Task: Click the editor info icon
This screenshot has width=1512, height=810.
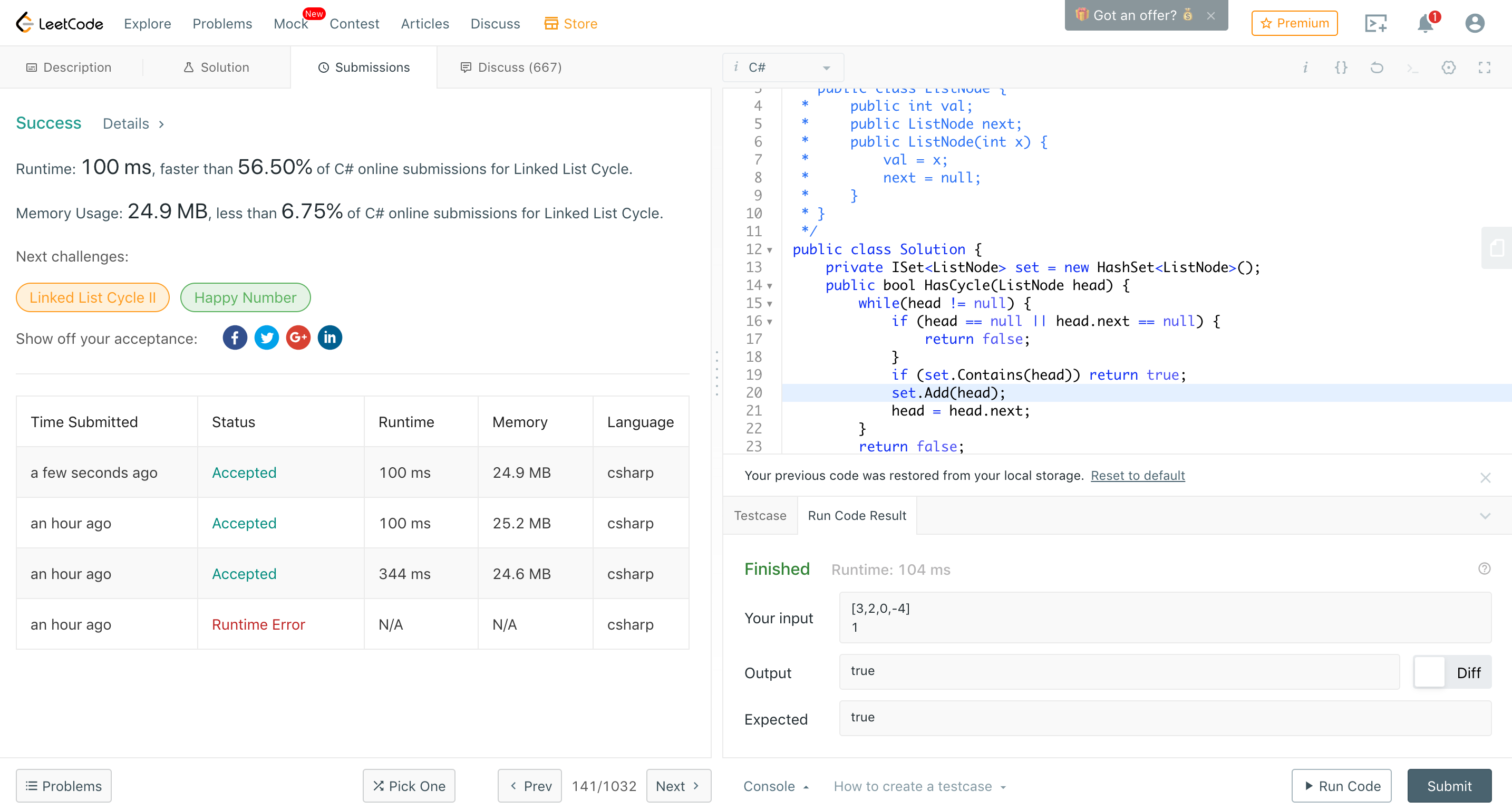Action: [x=1305, y=67]
